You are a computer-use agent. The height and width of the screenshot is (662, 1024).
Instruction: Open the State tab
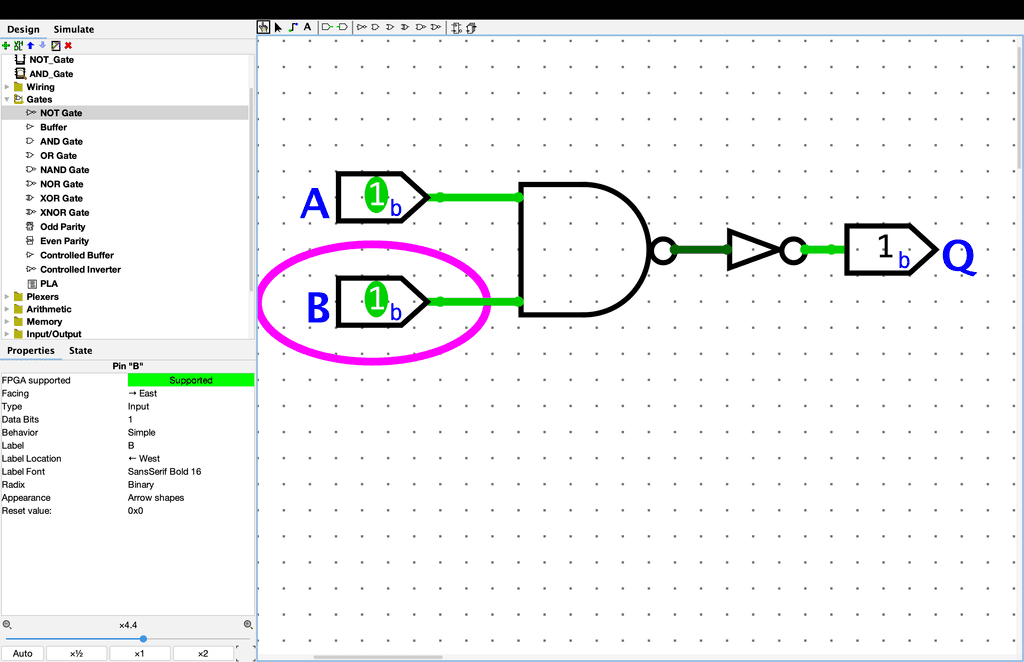80,351
